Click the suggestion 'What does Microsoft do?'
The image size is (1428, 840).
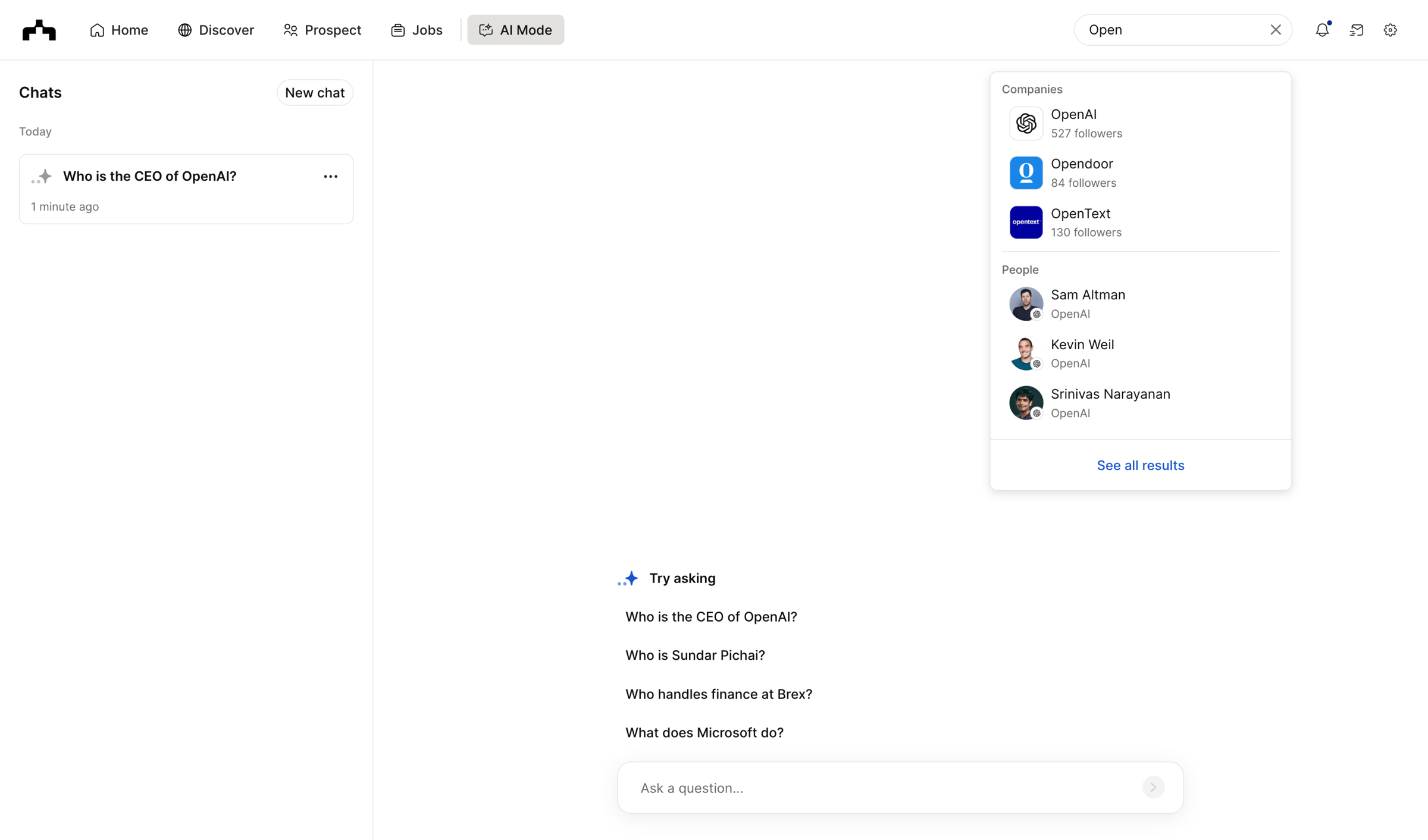704,733
